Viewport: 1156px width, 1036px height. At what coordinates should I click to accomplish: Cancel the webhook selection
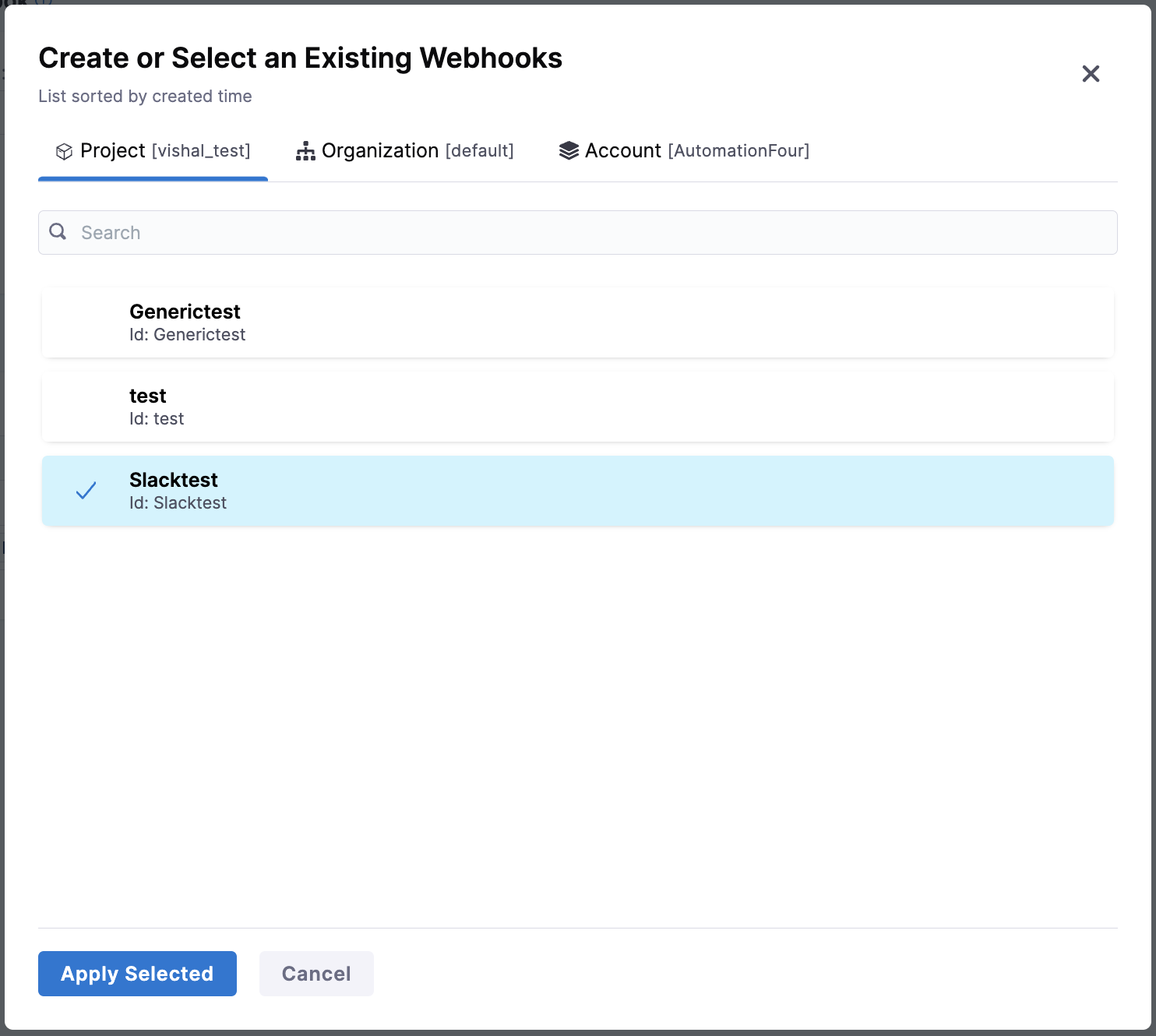316,974
